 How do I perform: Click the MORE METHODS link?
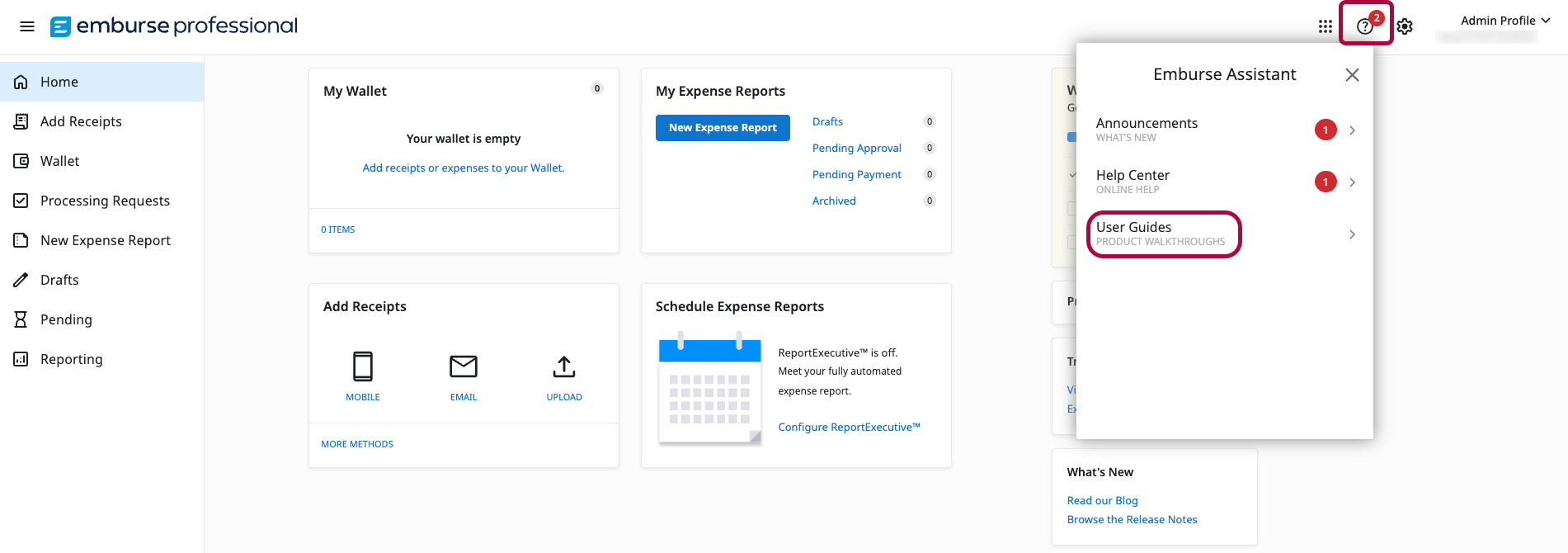tap(357, 444)
